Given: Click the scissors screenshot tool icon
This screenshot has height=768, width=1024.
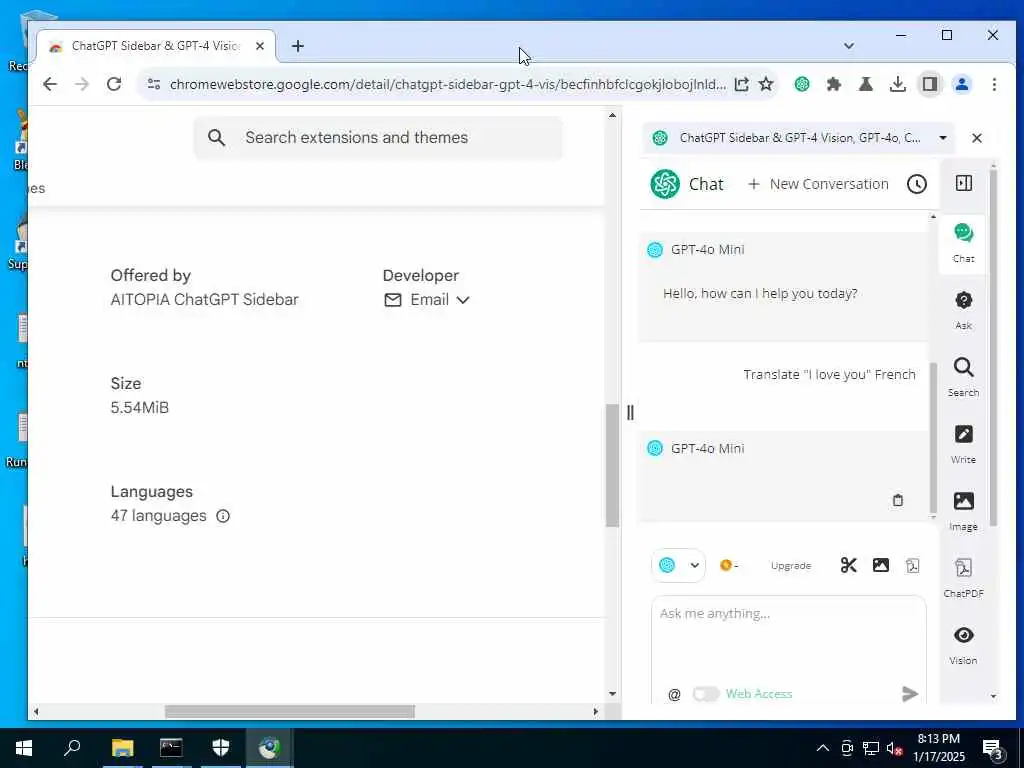Looking at the screenshot, I should tap(848, 565).
